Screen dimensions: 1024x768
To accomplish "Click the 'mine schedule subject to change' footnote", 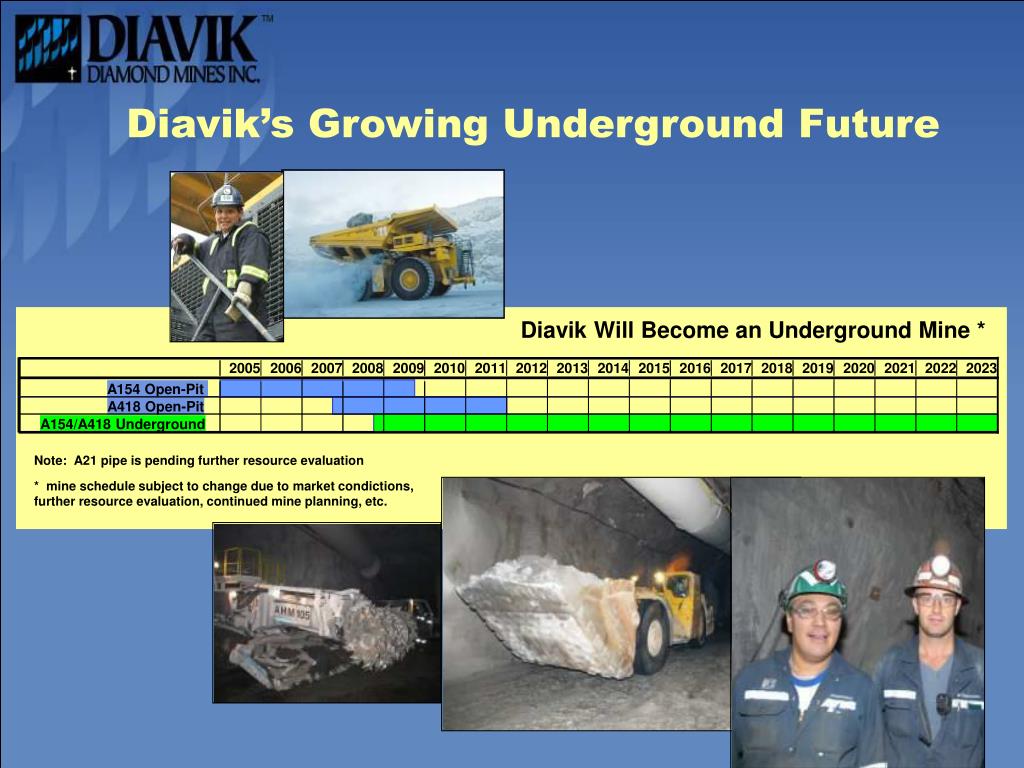I will [x=223, y=494].
